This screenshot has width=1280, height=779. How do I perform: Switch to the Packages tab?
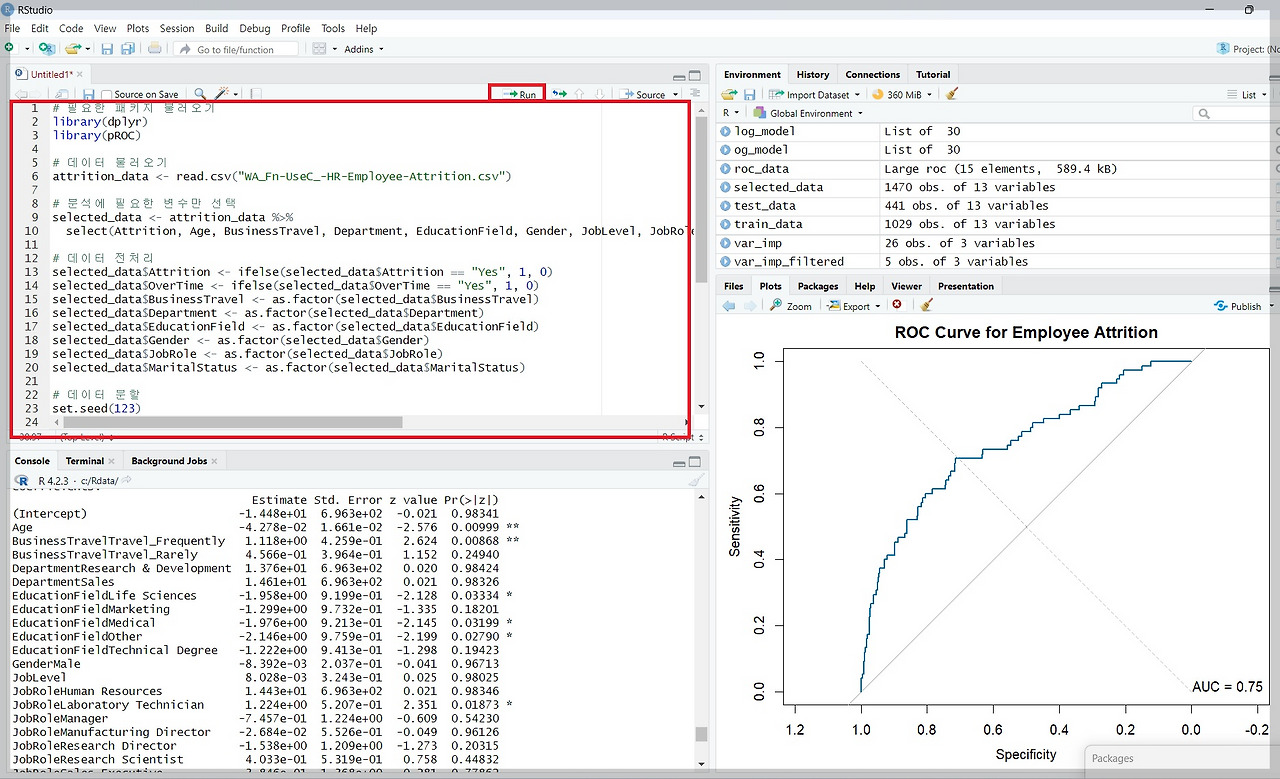pos(817,286)
